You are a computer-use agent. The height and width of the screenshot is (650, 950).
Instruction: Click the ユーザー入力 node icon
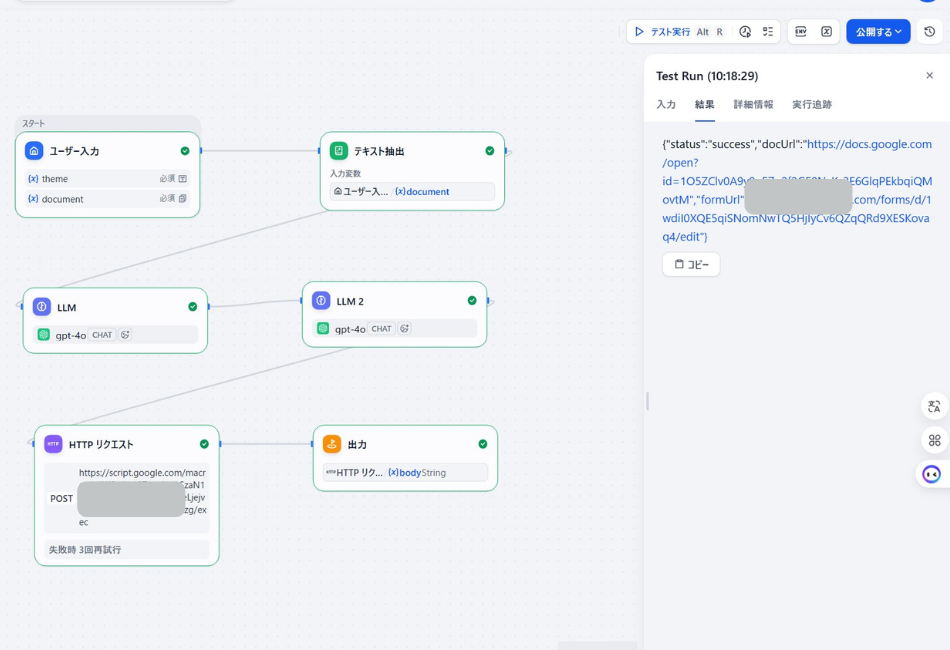[34, 149]
